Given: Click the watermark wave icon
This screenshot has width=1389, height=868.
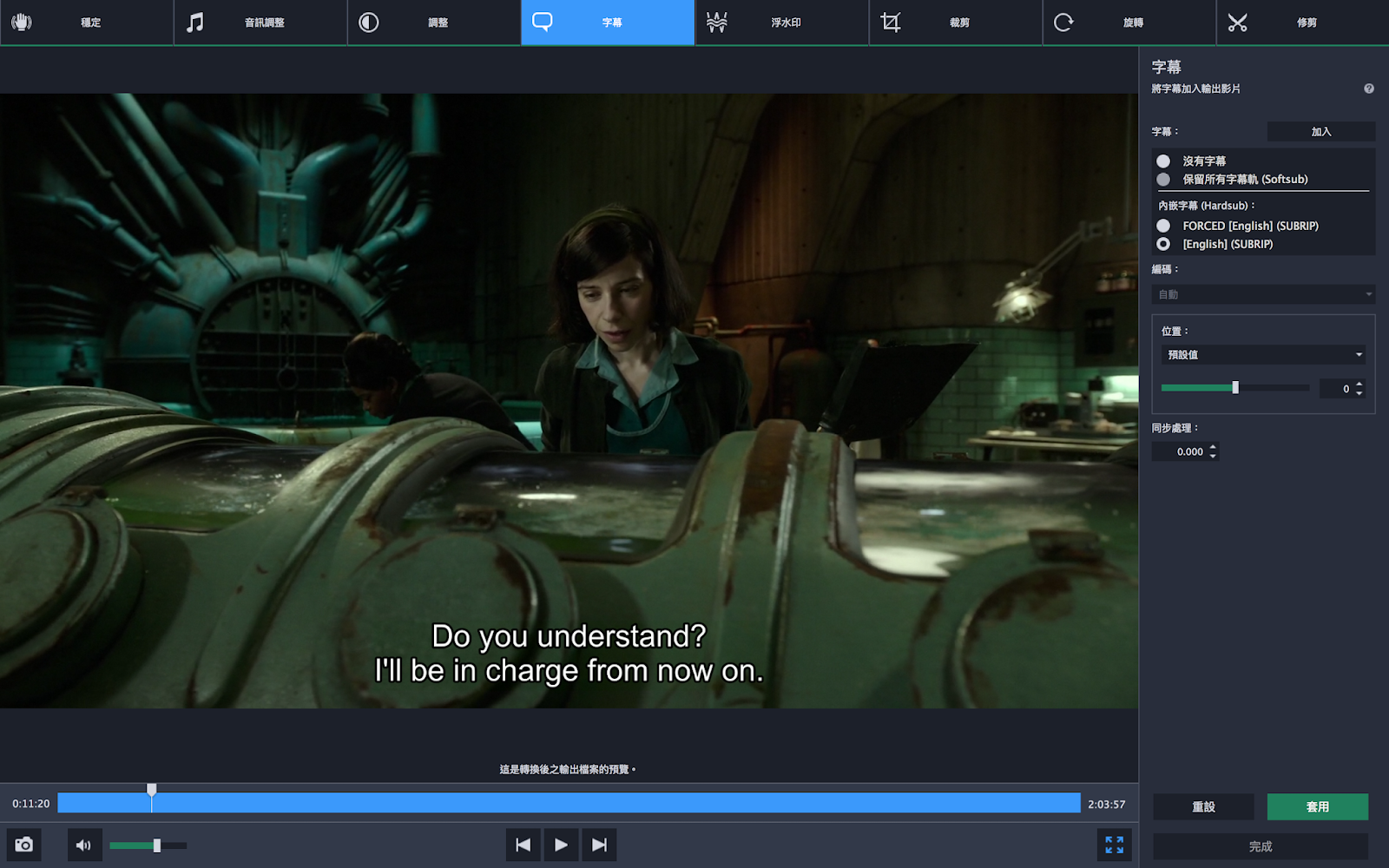Looking at the screenshot, I should (x=716, y=23).
